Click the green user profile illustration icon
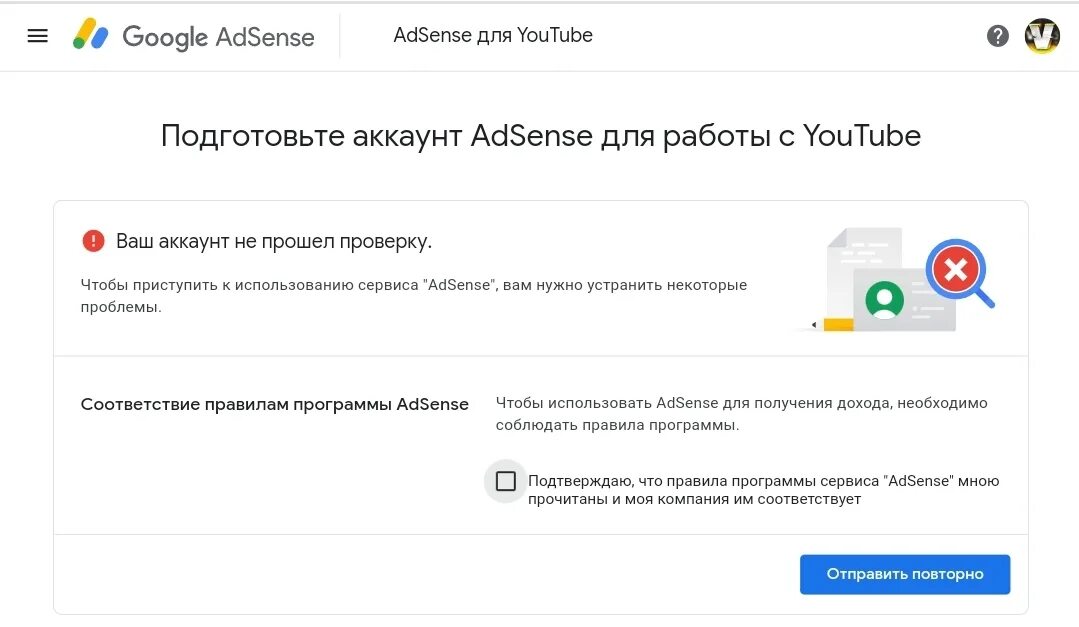 pyautogui.click(x=884, y=299)
